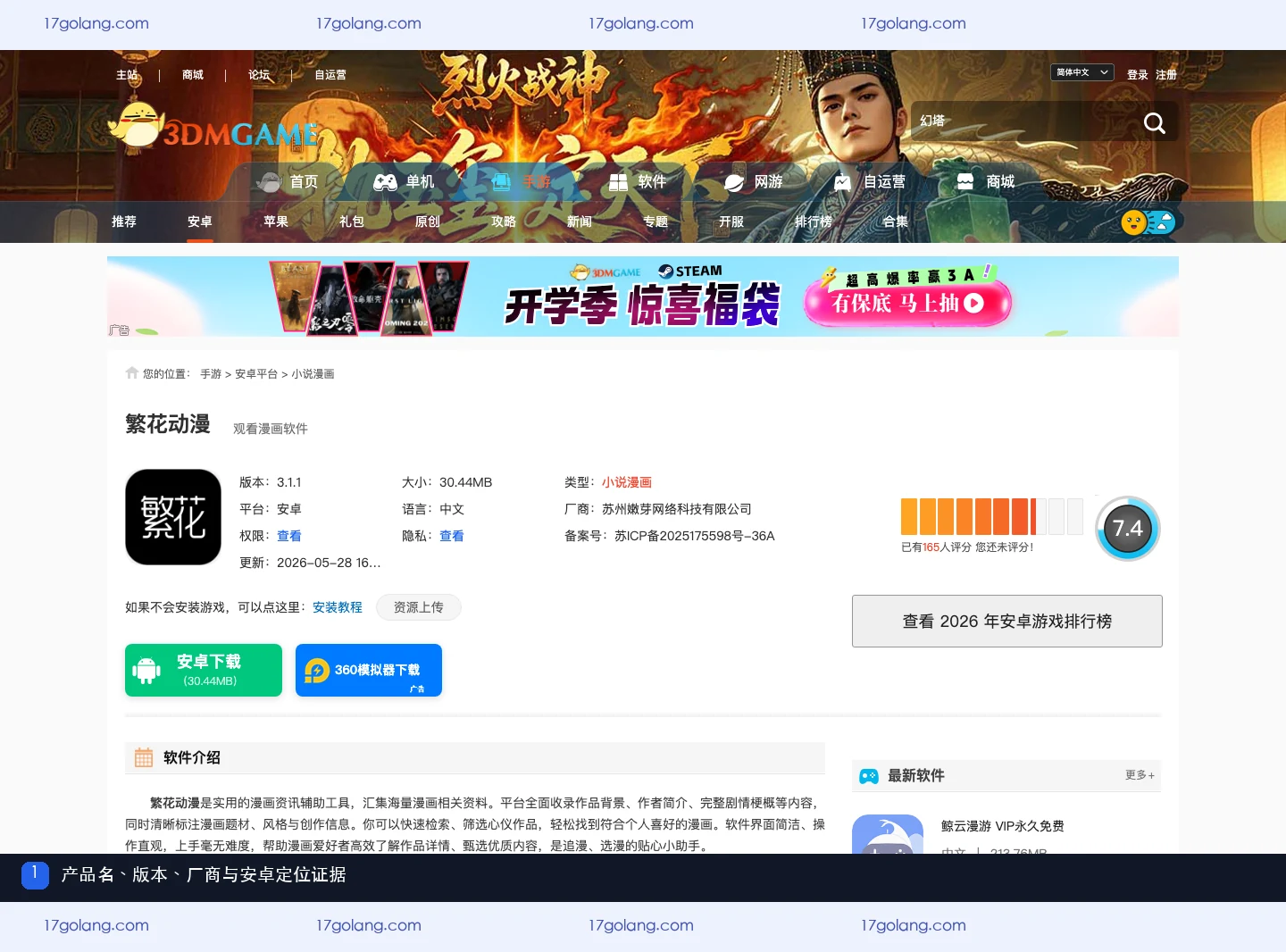This screenshot has width=1286, height=952.
Task: Open 鲸云漫游 VIP永久免费 entry
Action: click(x=1003, y=826)
